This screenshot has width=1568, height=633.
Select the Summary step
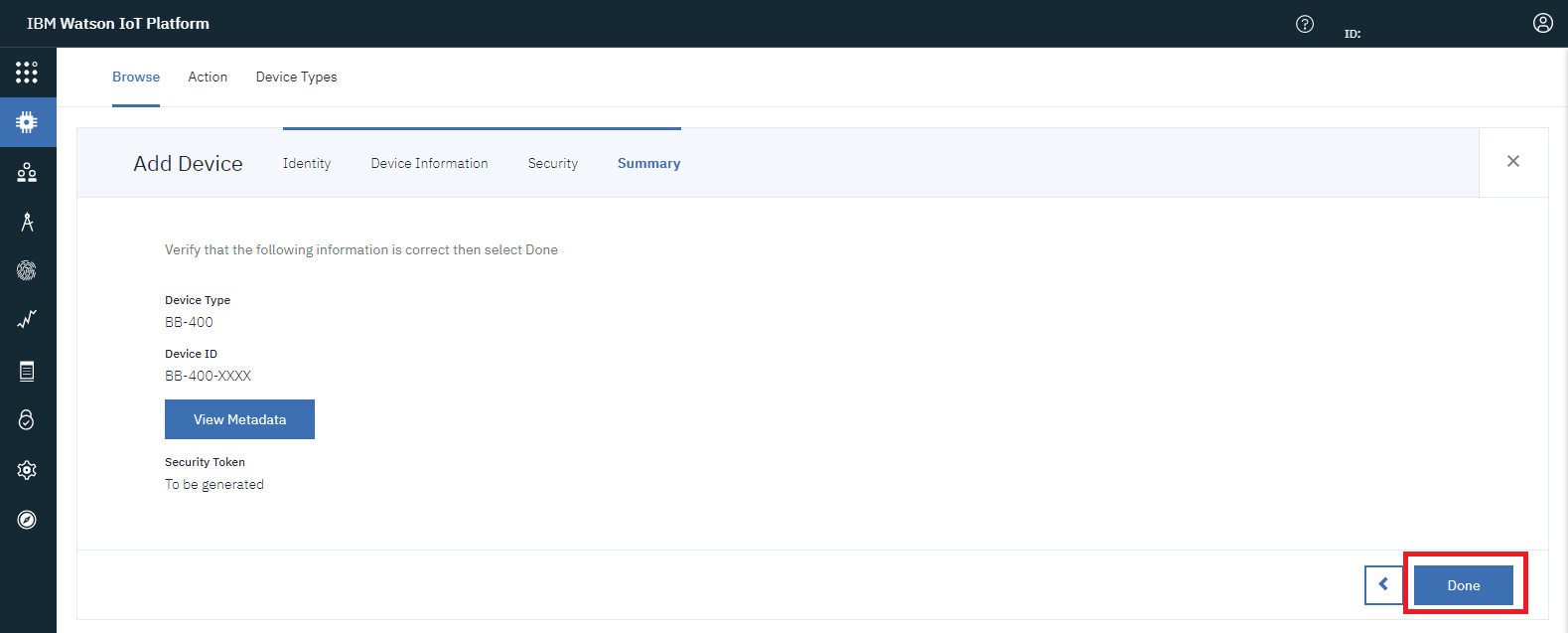coord(648,164)
